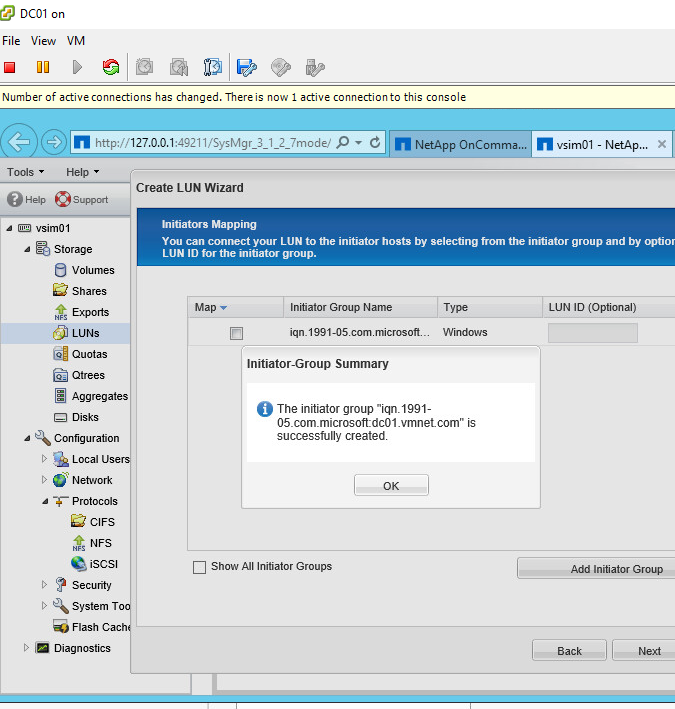Expand the Local Users node
Screen dimensions: 675x709
44,458
